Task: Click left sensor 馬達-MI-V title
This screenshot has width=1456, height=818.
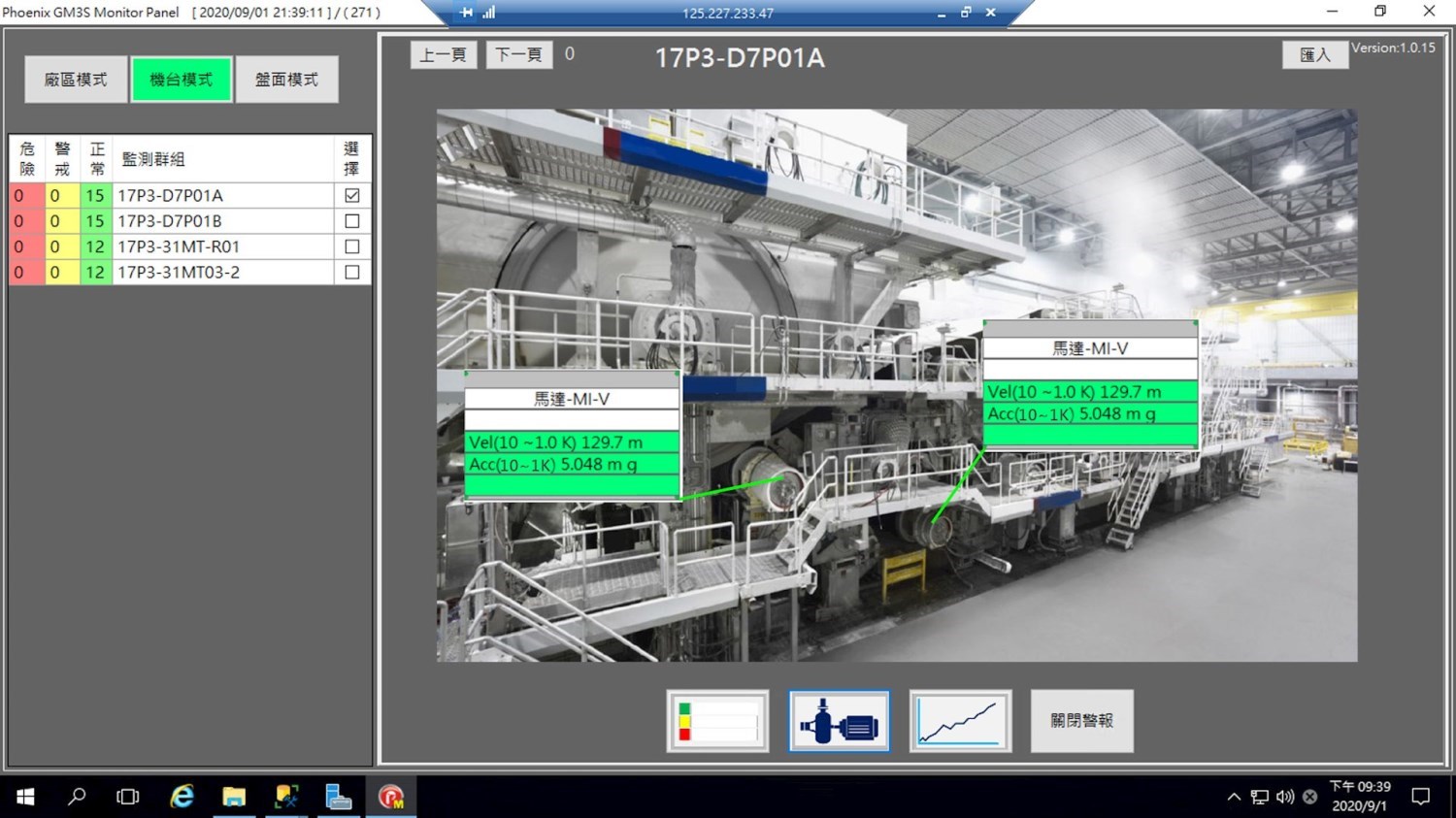Action: (572, 399)
